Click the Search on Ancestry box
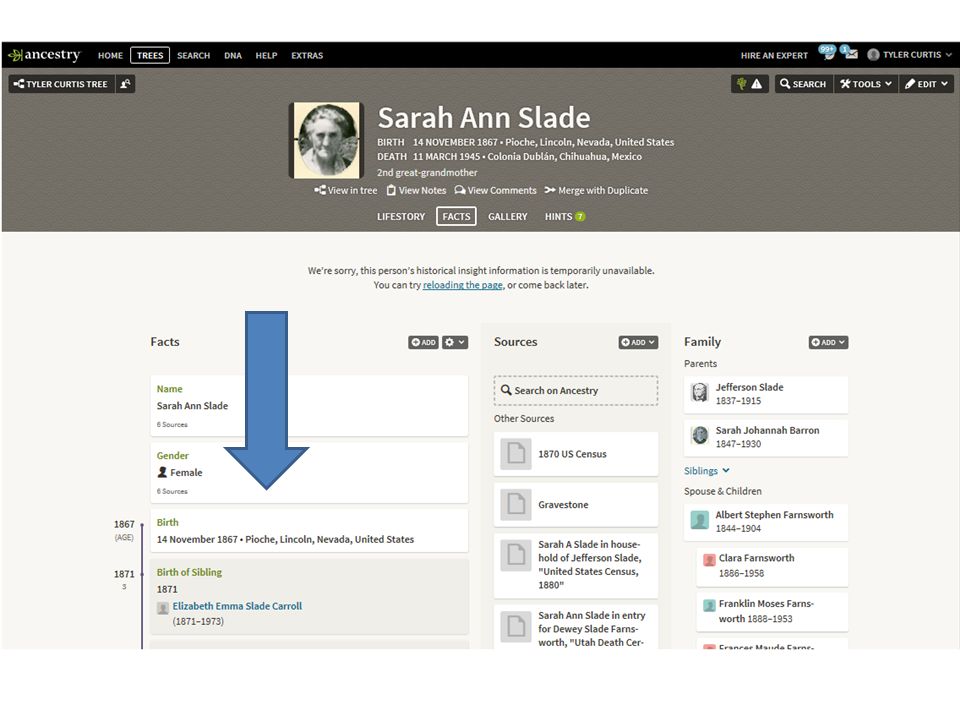Screen dimensions: 960x720 [x=576, y=391]
